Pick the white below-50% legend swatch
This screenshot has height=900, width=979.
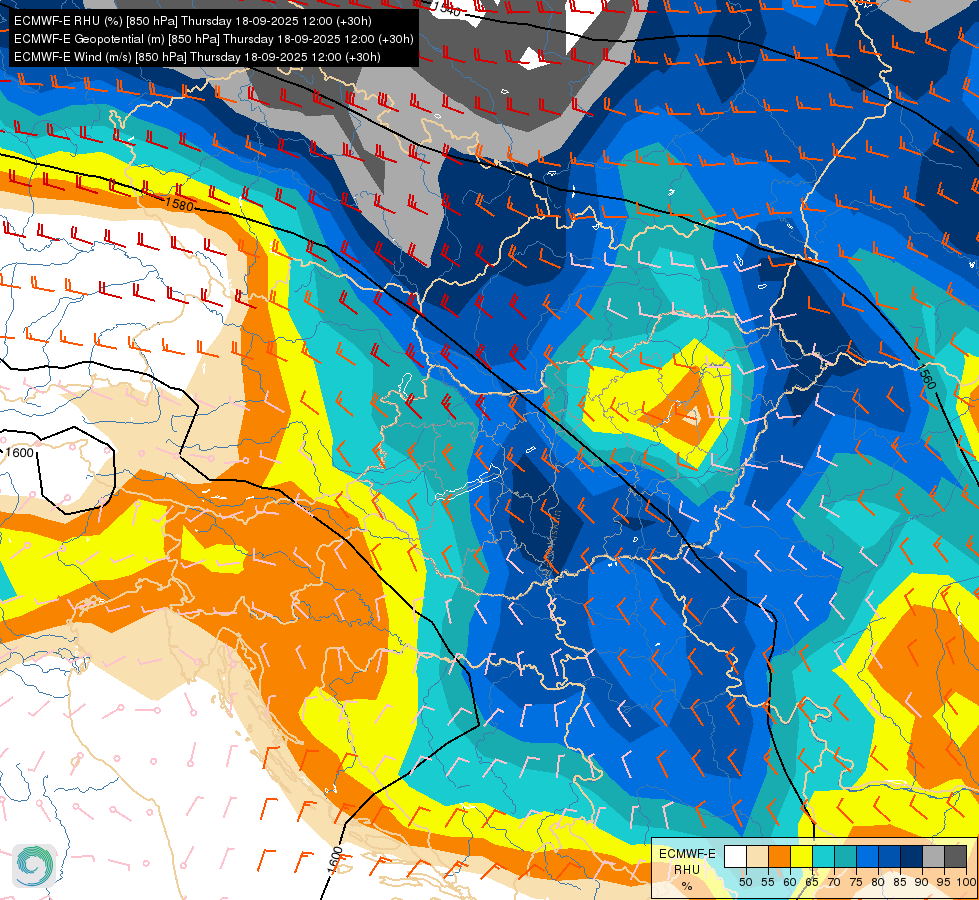(735, 856)
